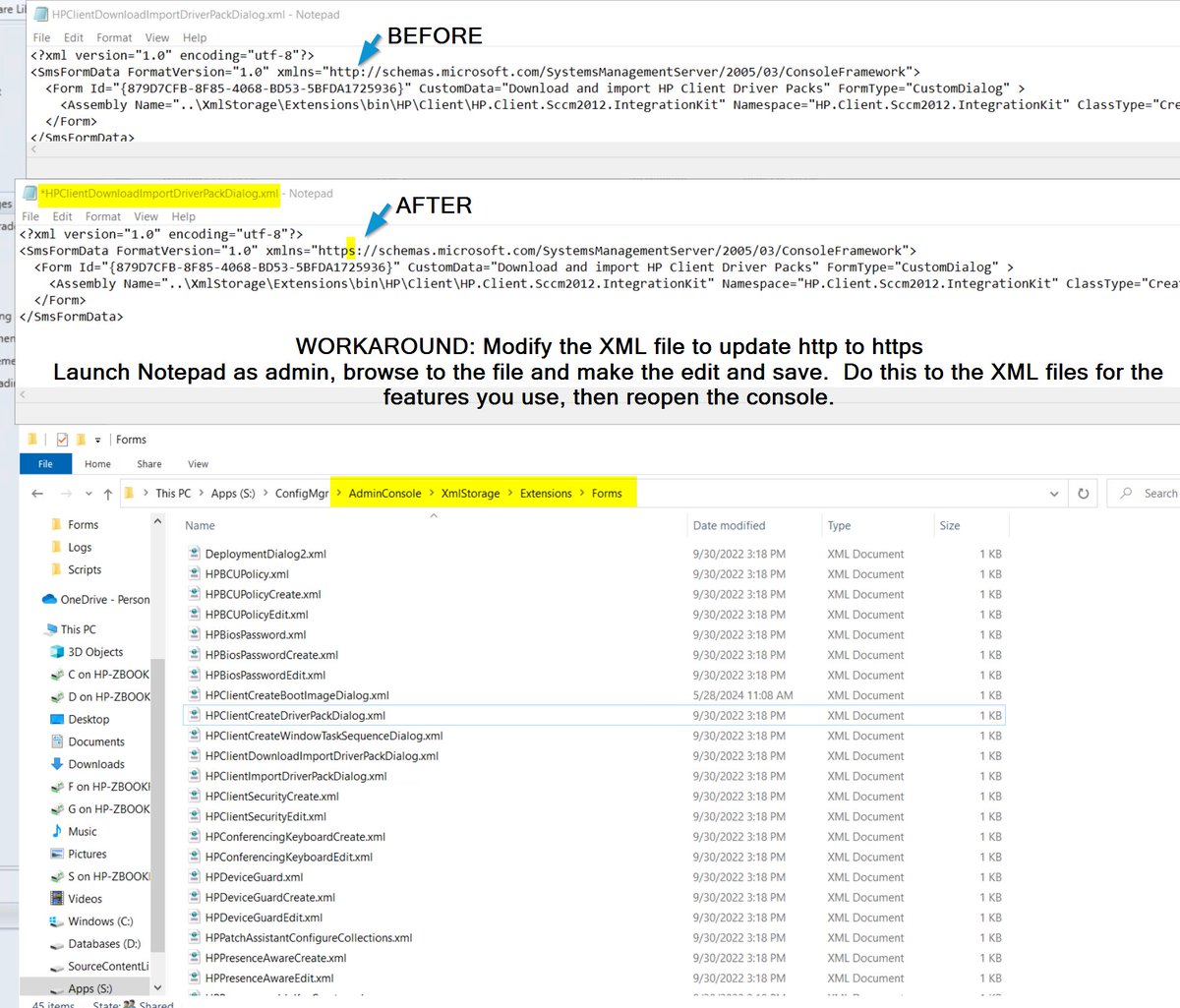This screenshot has height=1008, width=1180.
Task: Click the Windows (C:) drive icon
Action: [57, 921]
